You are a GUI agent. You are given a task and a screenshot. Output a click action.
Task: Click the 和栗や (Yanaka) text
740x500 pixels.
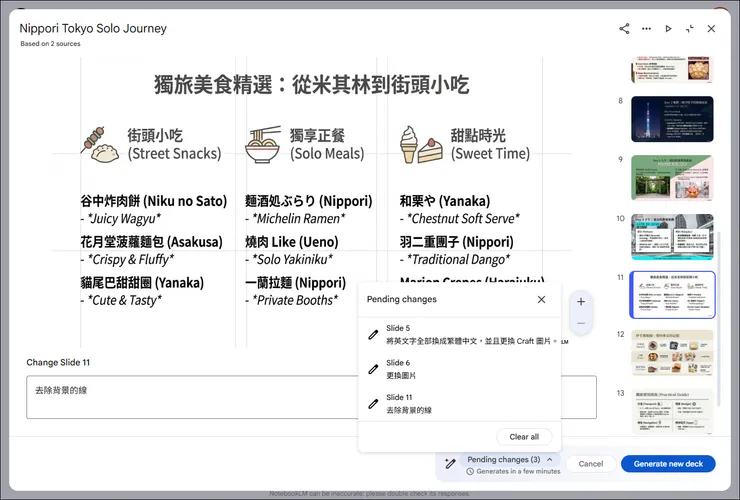(x=445, y=201)
